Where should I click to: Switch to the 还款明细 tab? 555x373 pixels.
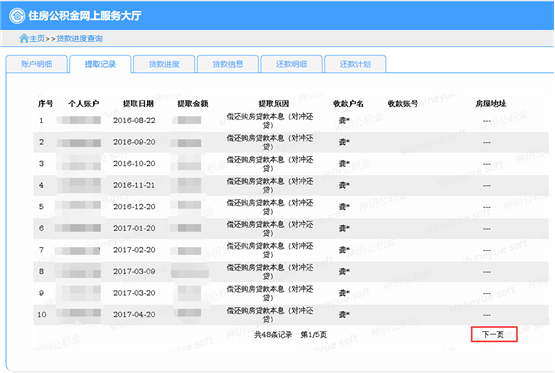pyautogui.click(x=291, y=64)
